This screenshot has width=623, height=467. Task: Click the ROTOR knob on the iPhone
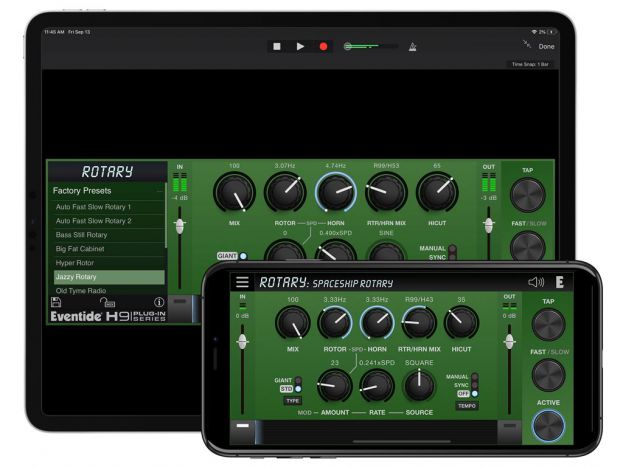point(335,323)
